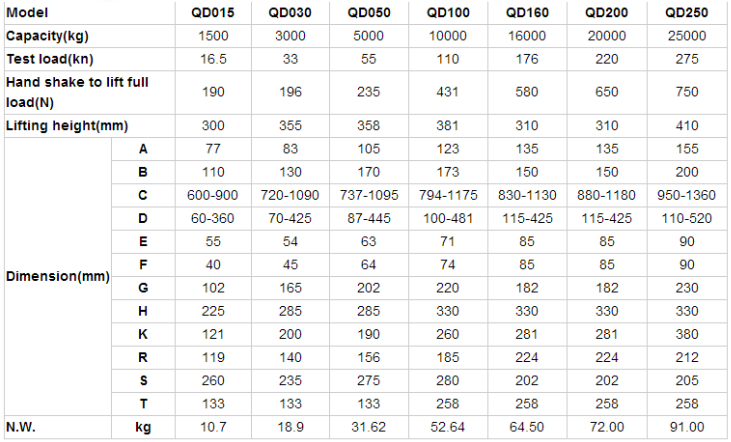Screen dimensions: 731x442
Task: Select the QD015 model column header
Action: (213, 13)
